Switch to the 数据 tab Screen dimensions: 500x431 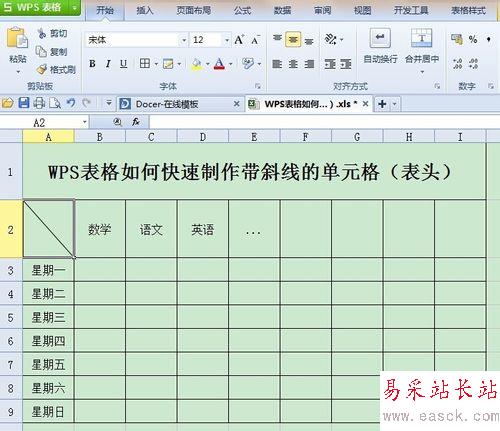click(x=282, y=10)
